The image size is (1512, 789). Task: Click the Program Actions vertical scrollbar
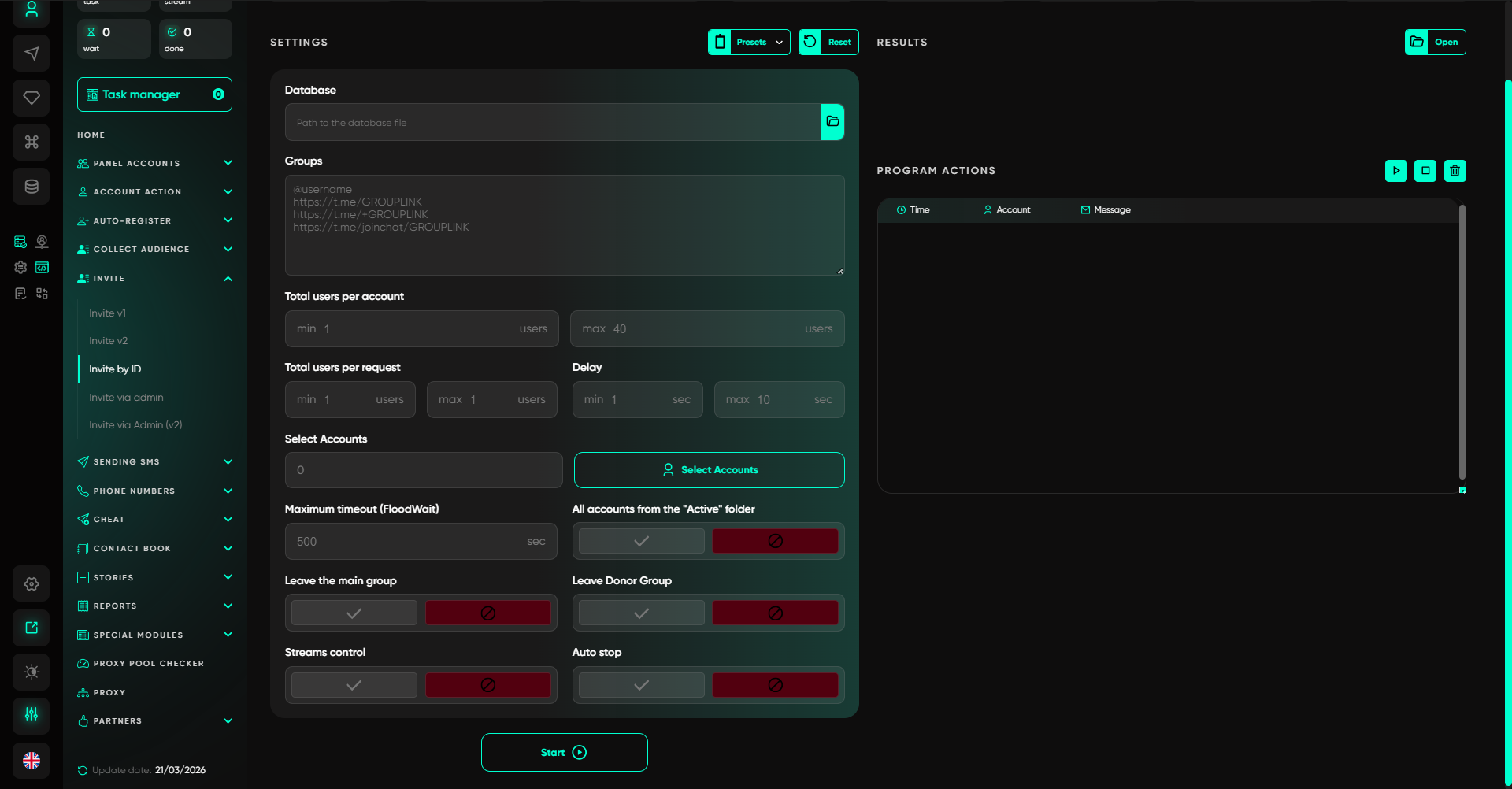pyautogui.click(x=1462, y=343)
